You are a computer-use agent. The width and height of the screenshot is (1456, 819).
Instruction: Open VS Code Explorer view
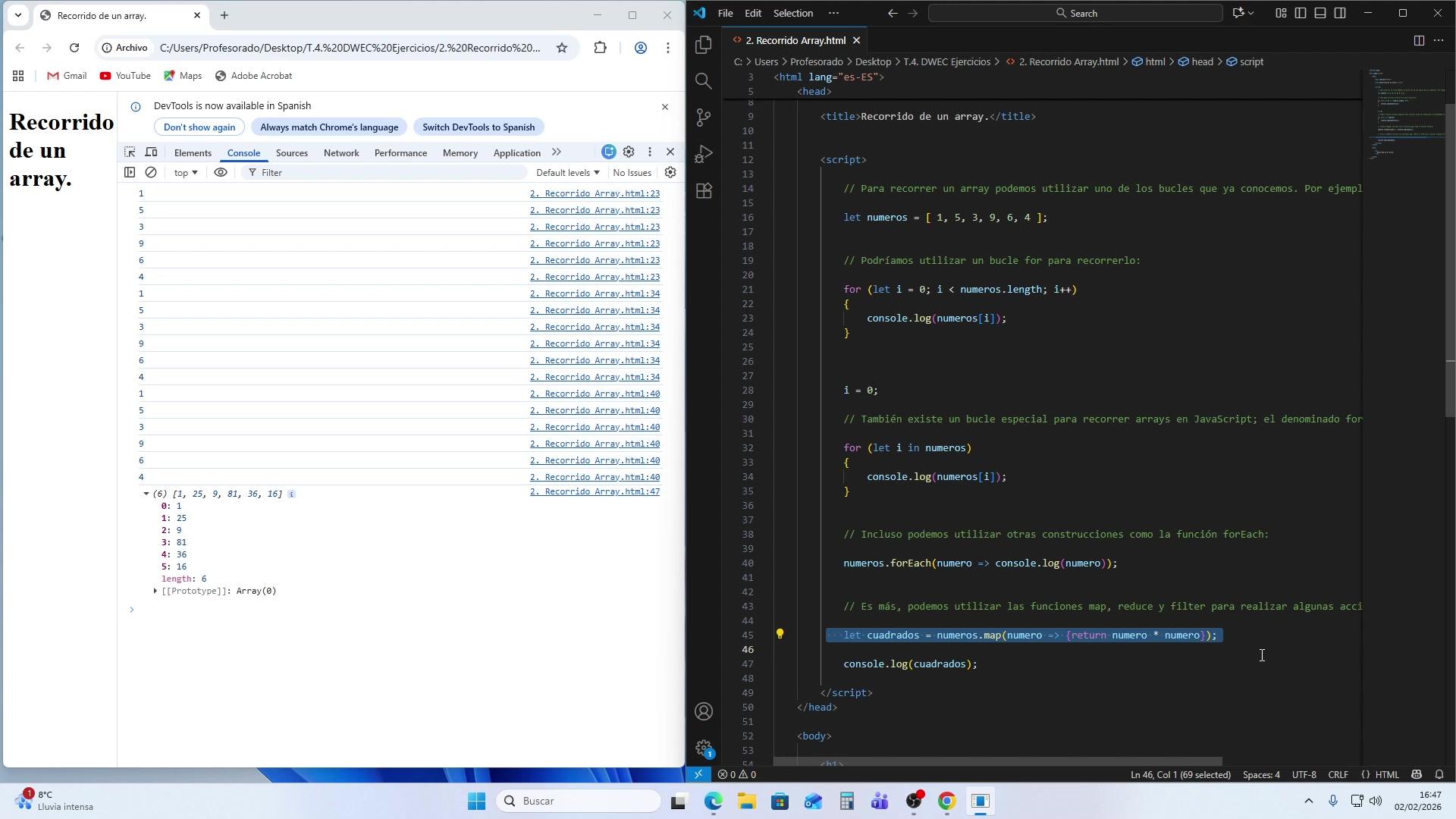[x=704, y=45]
